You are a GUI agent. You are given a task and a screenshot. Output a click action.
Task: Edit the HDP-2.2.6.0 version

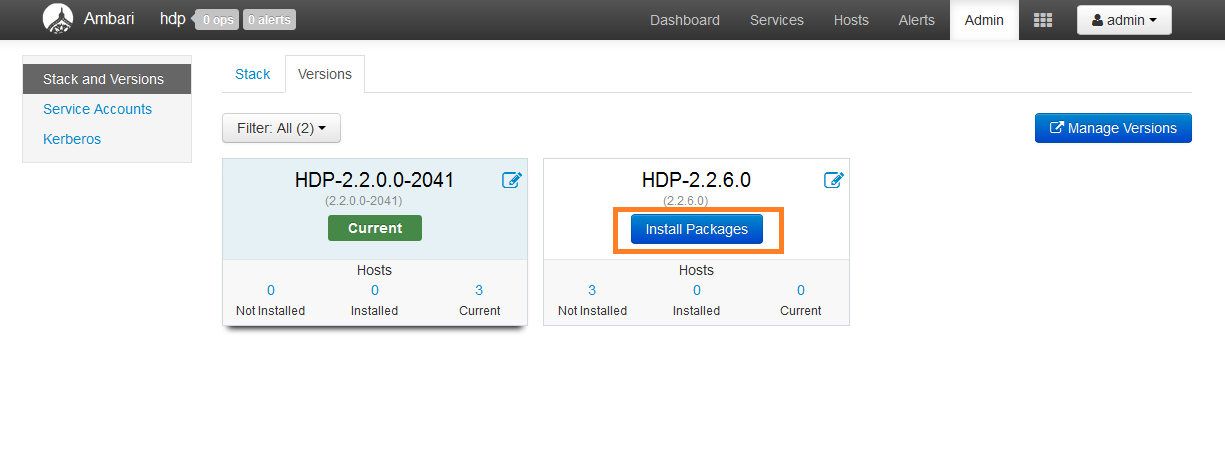coord(833,180)
